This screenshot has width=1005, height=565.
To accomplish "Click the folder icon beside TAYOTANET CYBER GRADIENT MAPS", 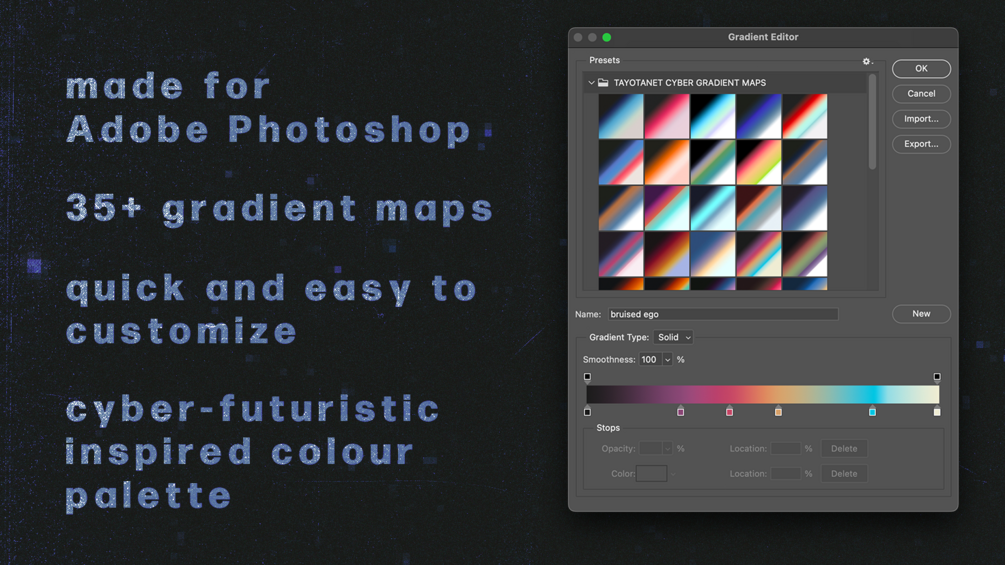I will pyautogui.click(x=603, y=83).
